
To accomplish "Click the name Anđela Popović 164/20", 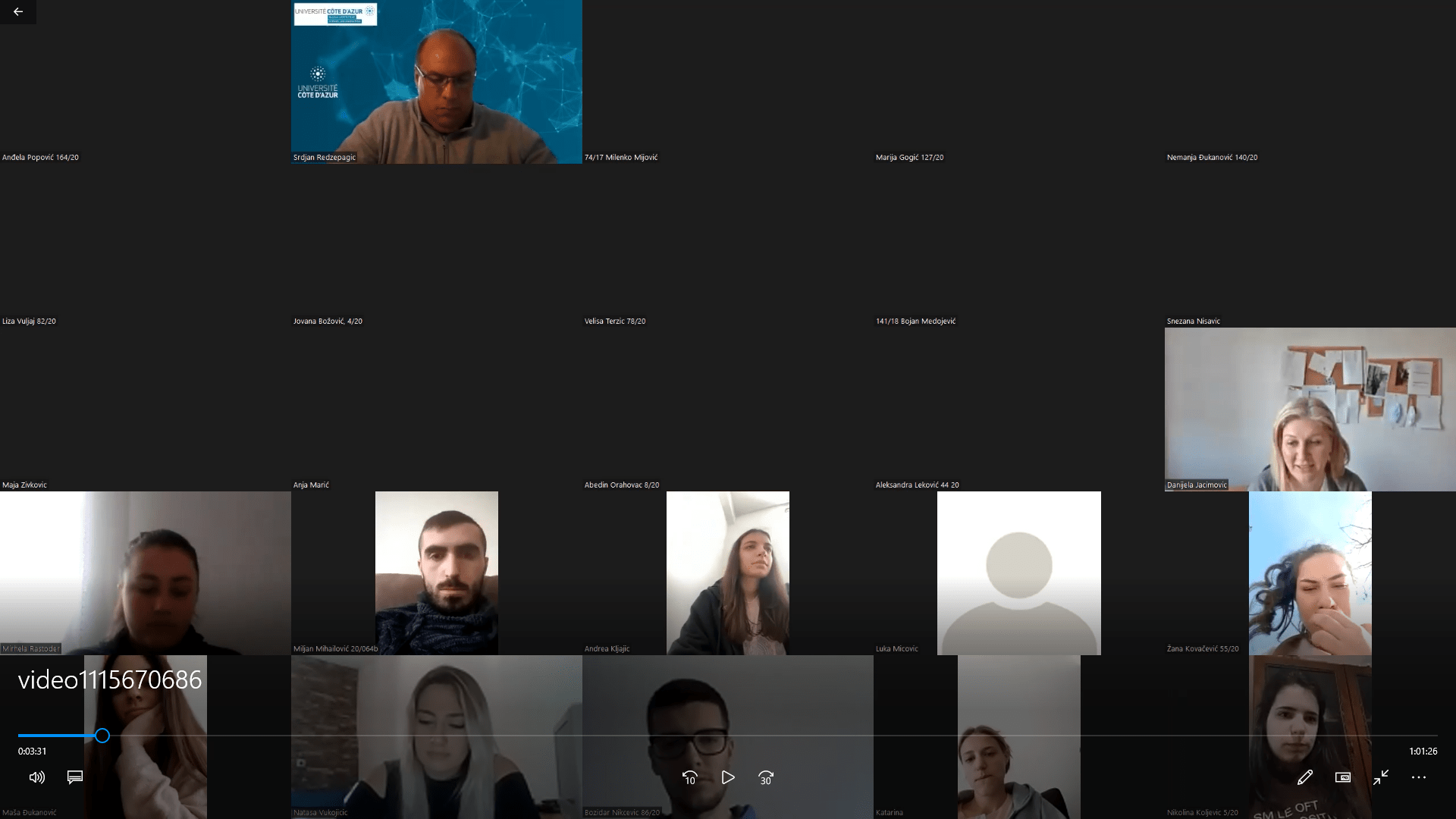I will tap(40, 158).
